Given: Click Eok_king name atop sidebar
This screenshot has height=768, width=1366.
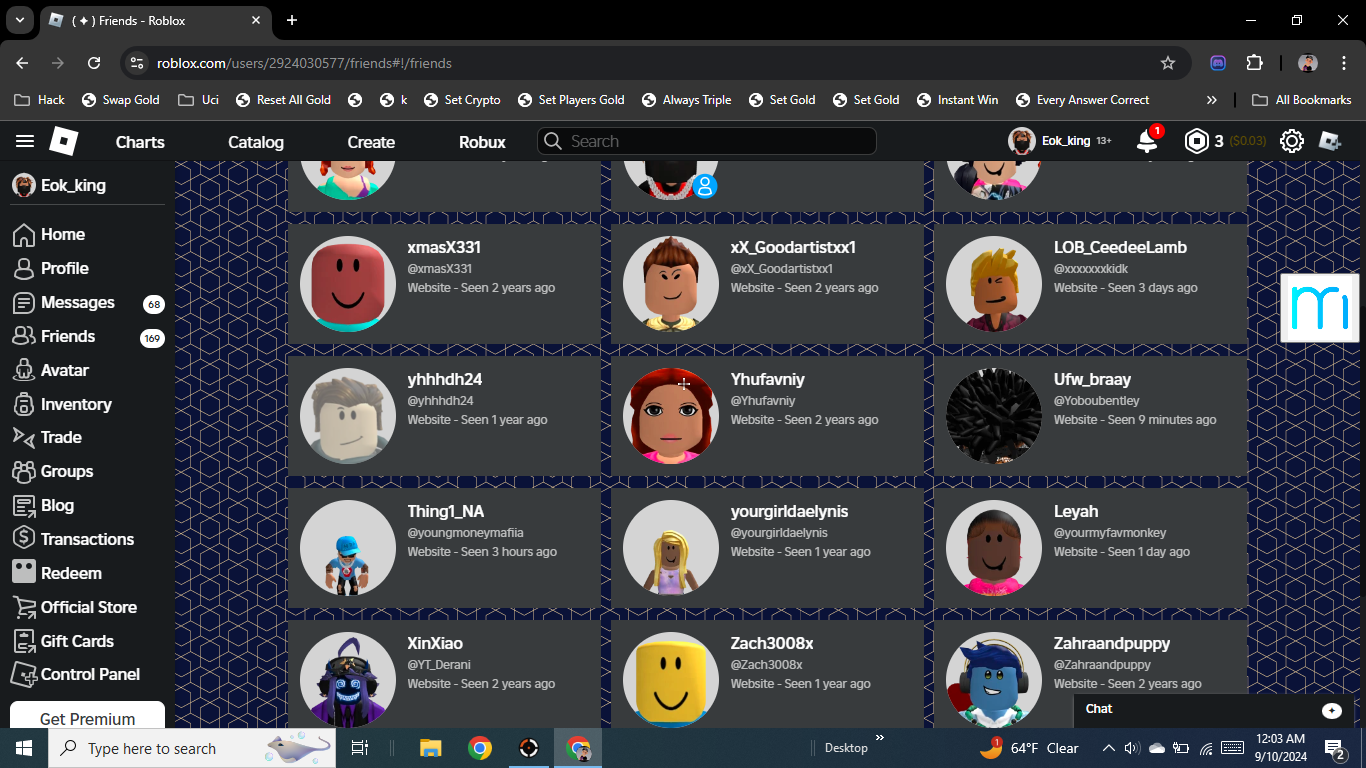Looking at the screenshot, I should coord(73,185).
